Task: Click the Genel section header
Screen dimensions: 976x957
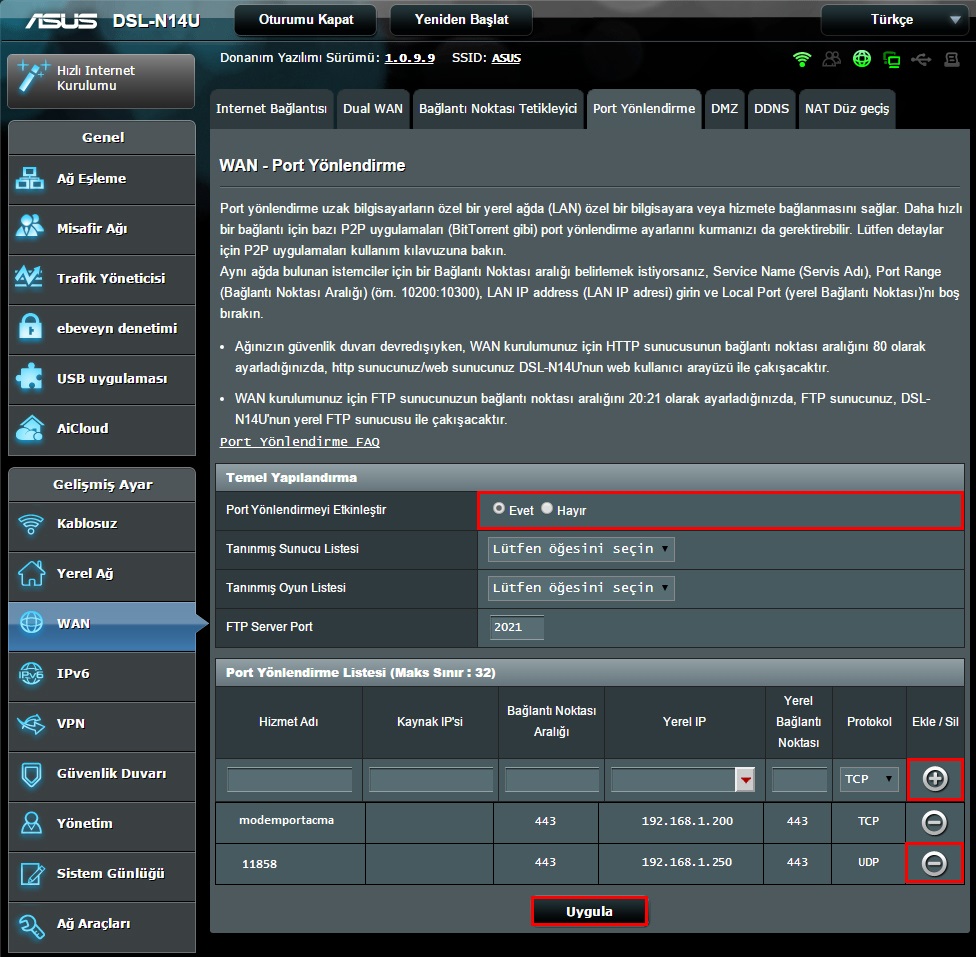Action: click(102, 138)
